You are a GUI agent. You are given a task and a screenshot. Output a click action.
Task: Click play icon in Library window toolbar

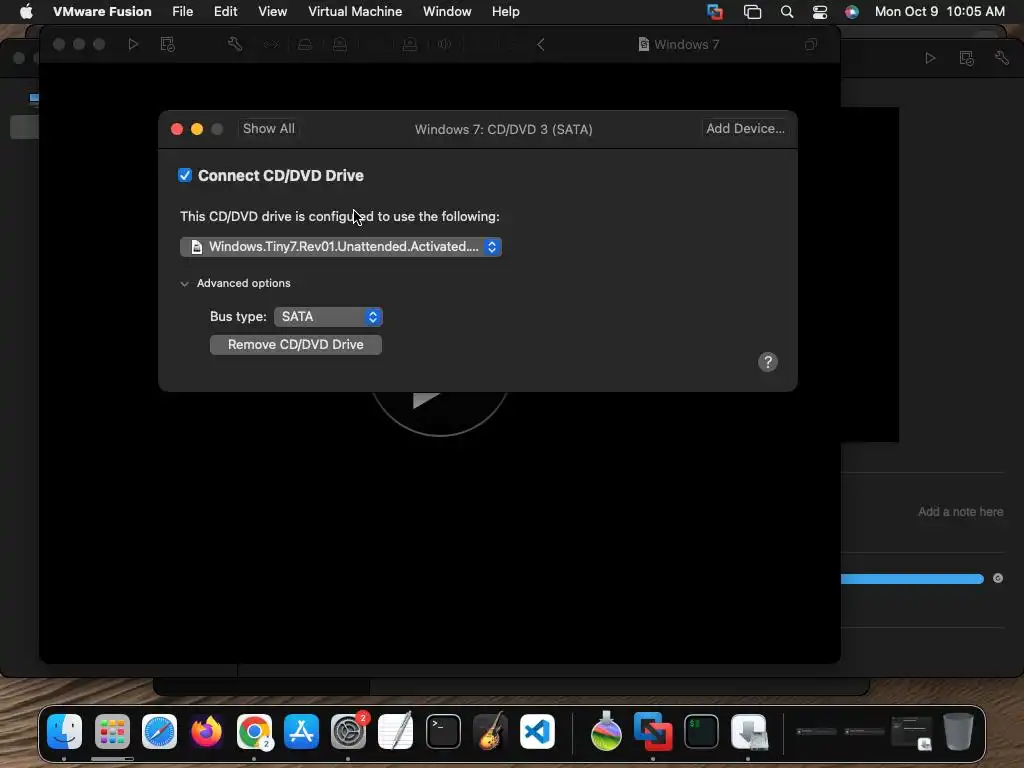[x=931, y=58]
